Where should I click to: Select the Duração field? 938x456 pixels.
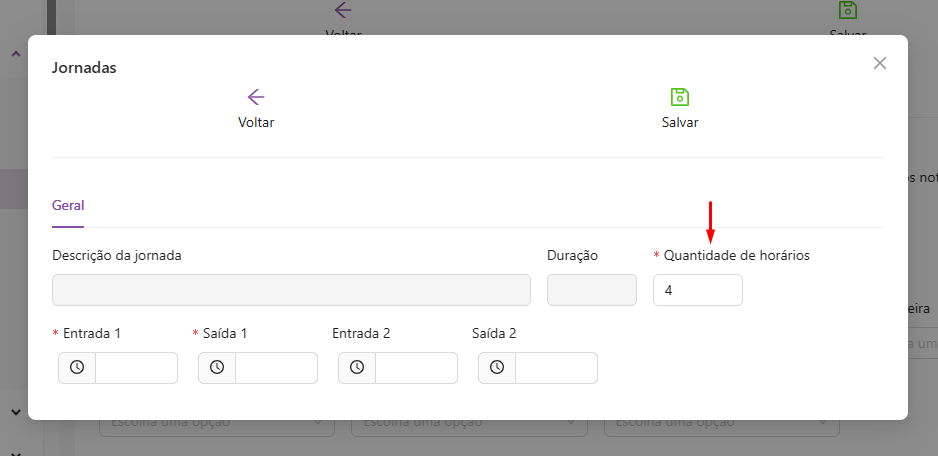[x=591, y=290]
